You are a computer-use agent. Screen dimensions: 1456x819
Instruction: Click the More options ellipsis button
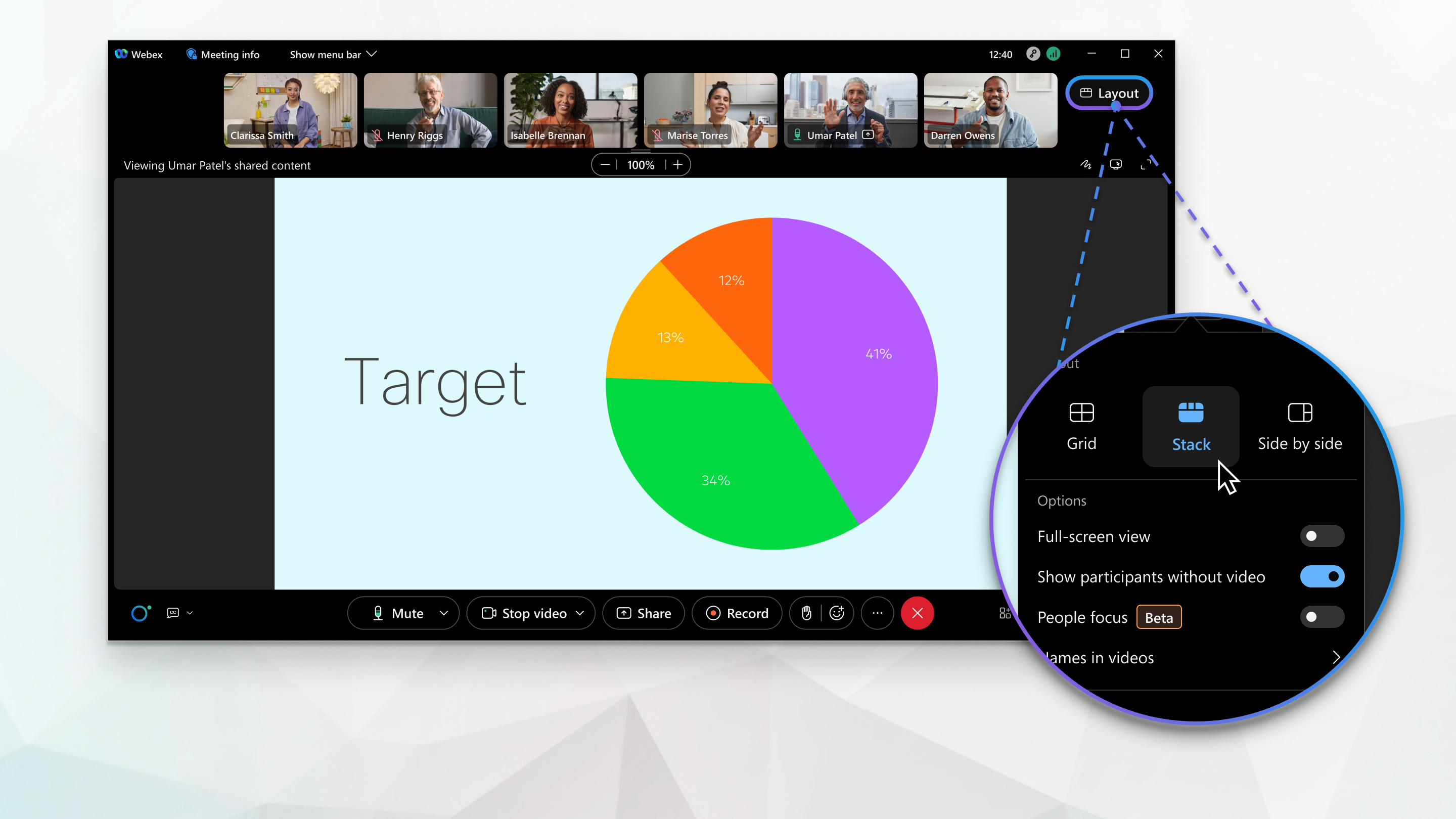(877, 613)
